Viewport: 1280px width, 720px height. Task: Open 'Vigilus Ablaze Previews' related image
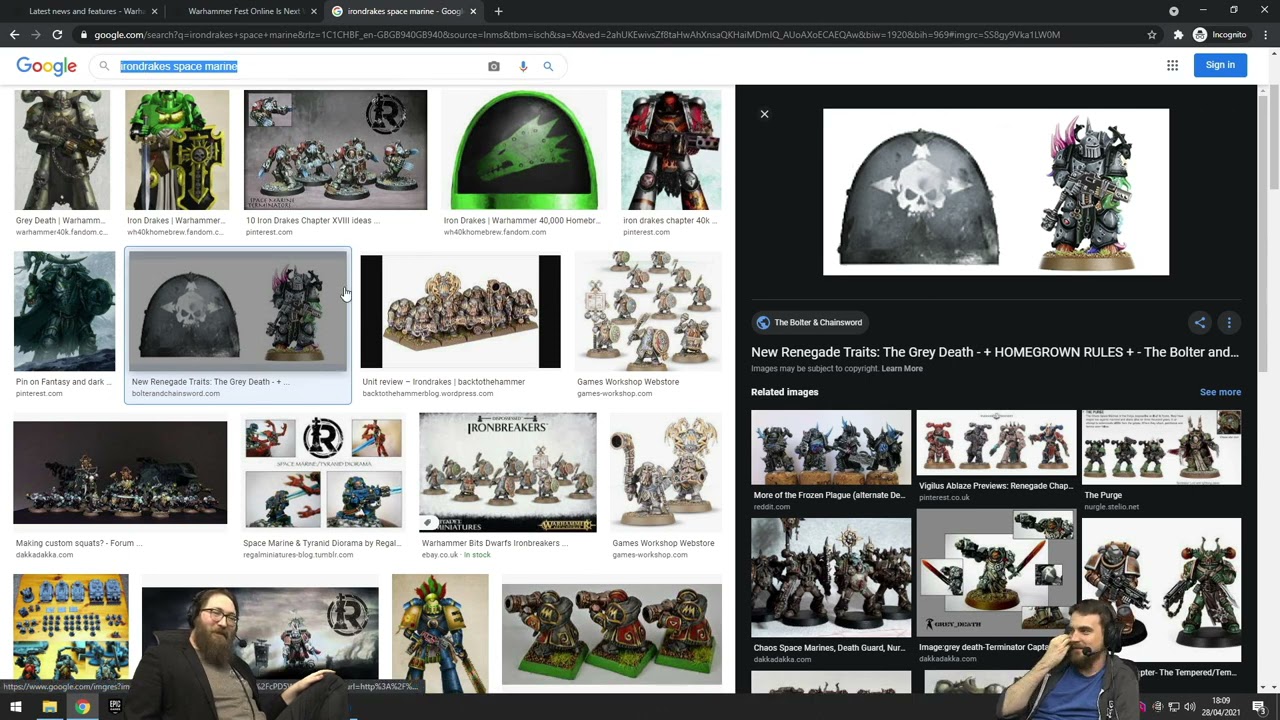point(996,444)
